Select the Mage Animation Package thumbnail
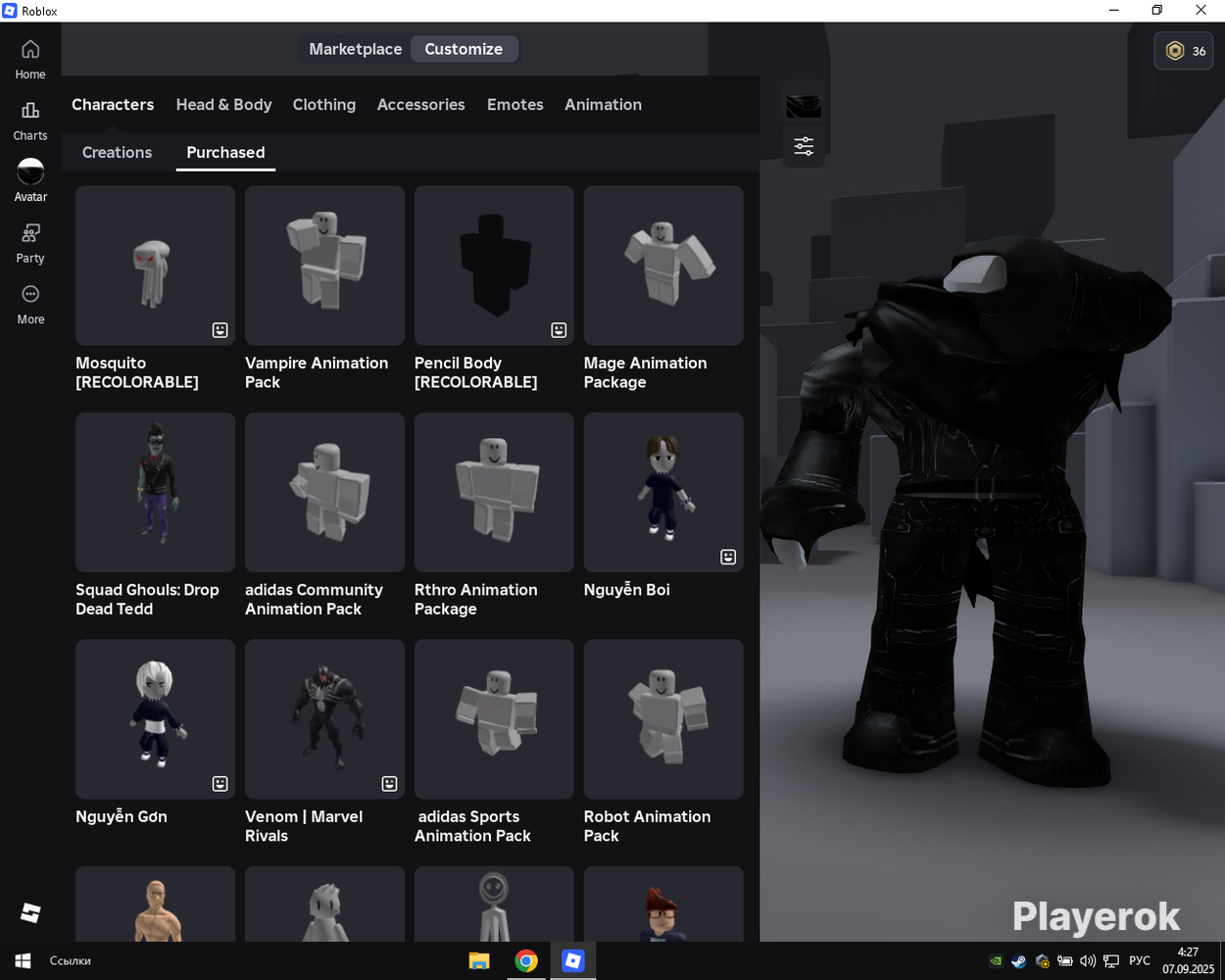1225x980 pixels. click(663, 265)
